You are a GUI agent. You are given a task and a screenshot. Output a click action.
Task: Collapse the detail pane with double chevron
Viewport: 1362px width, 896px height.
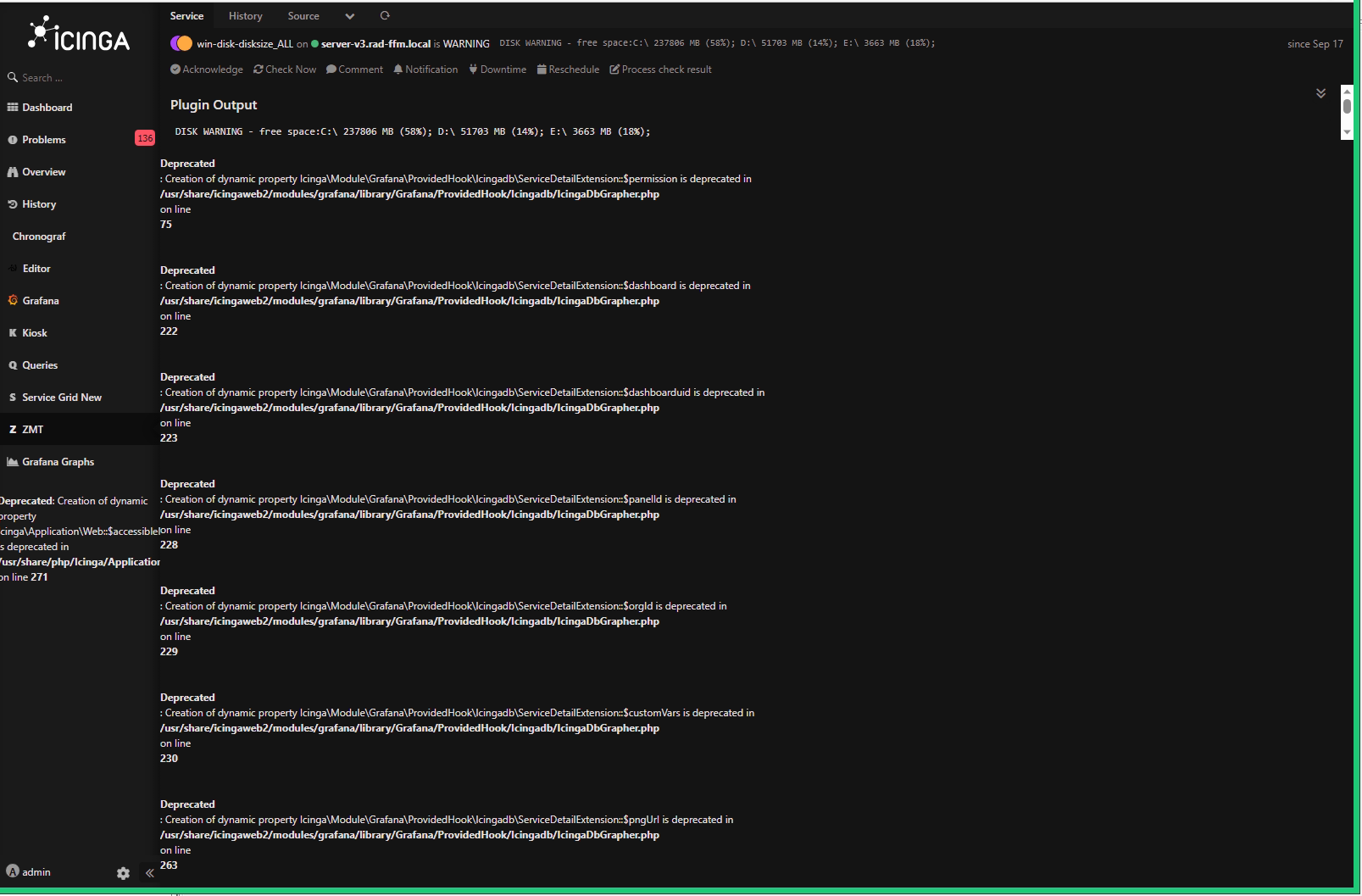1320,93
